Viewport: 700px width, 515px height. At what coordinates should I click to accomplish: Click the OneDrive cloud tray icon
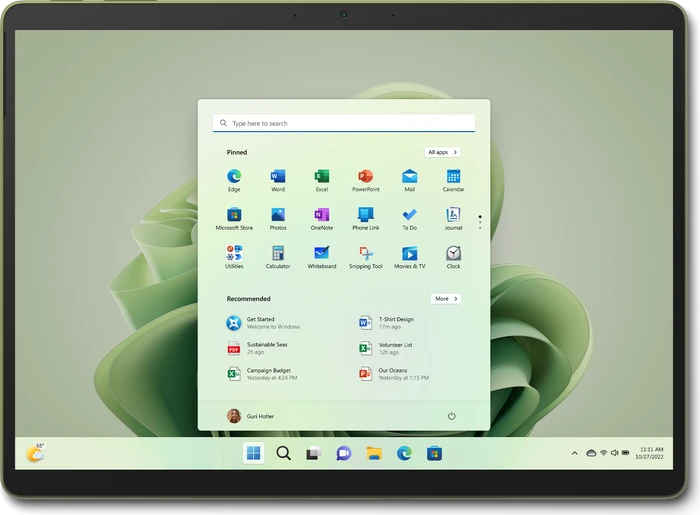591,453
